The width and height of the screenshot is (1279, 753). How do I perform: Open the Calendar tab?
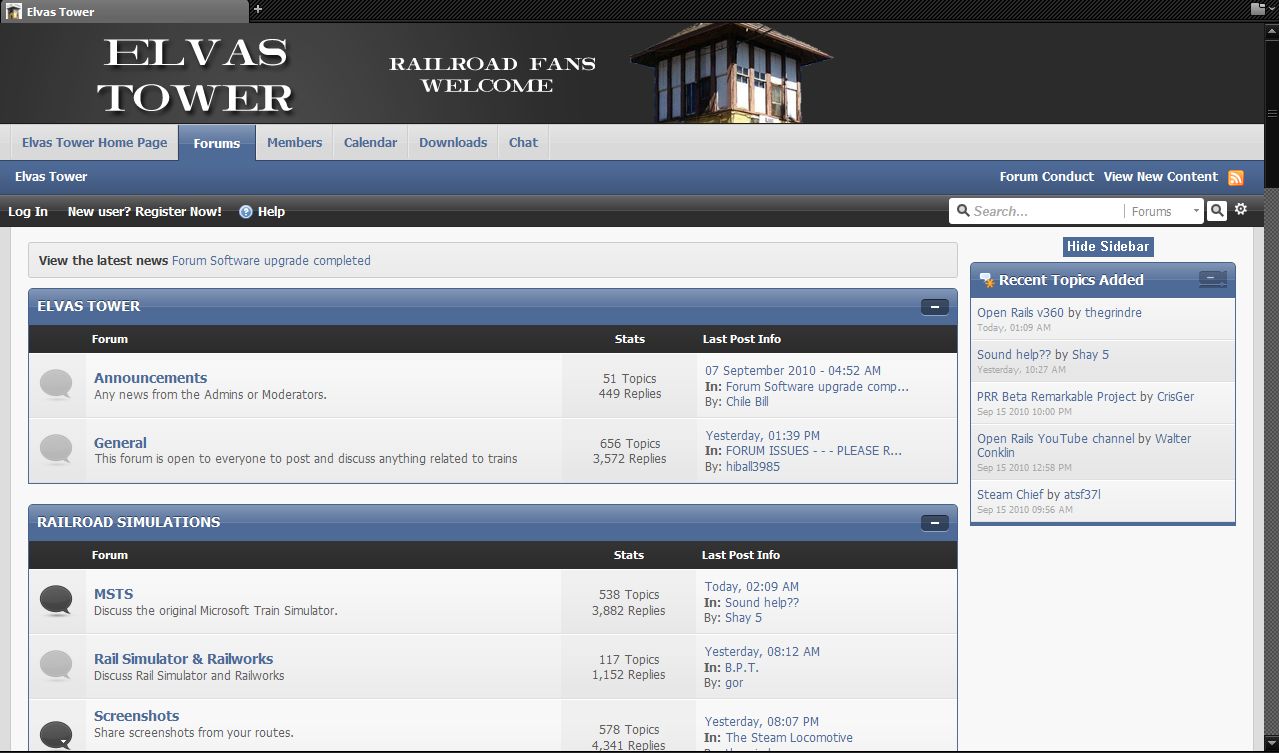coord(371,143)
